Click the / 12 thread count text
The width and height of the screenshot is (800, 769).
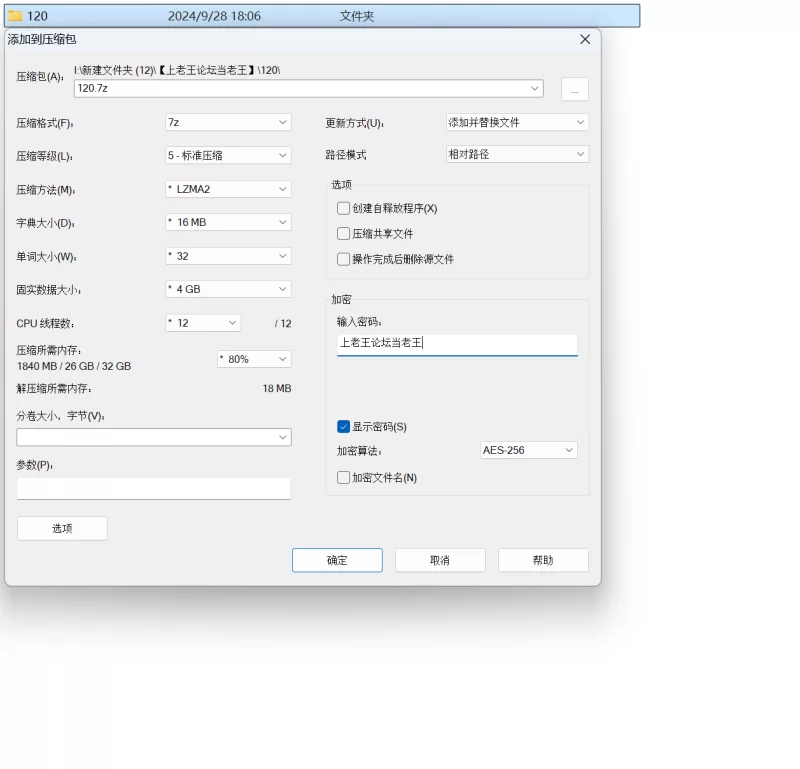(283, 324)
